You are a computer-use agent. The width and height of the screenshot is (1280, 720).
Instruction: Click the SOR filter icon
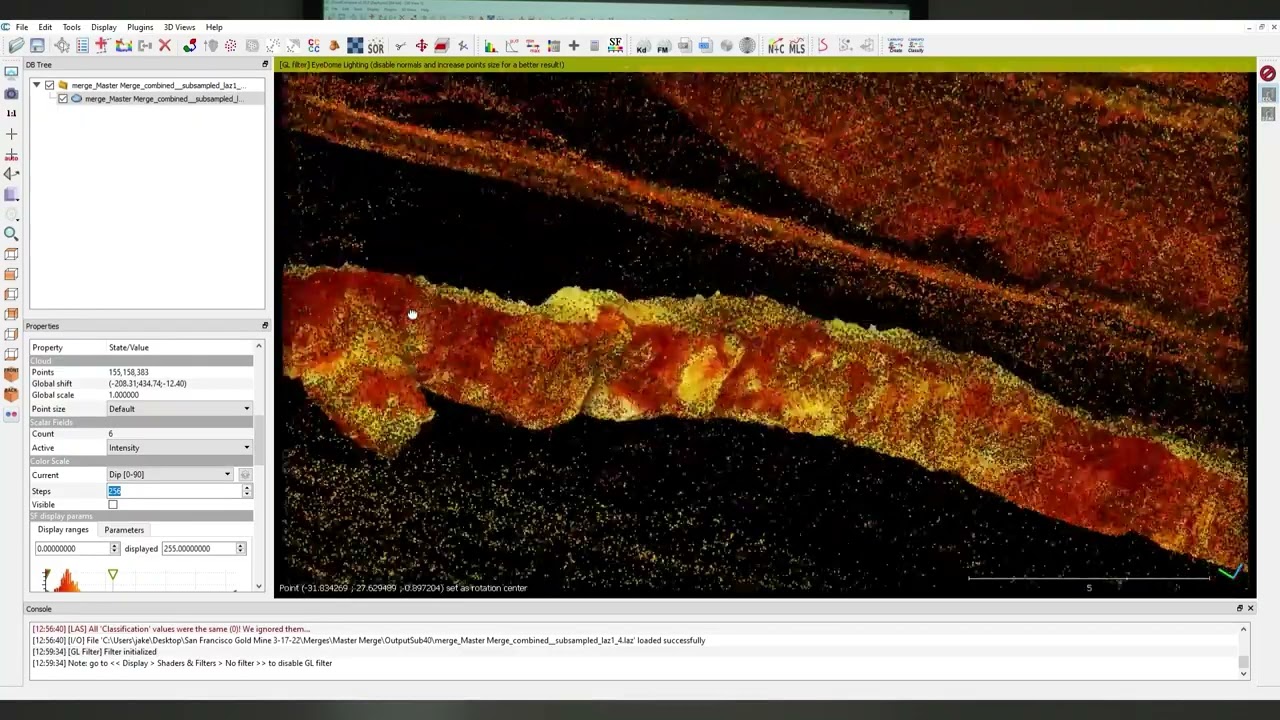pos(375,46)
